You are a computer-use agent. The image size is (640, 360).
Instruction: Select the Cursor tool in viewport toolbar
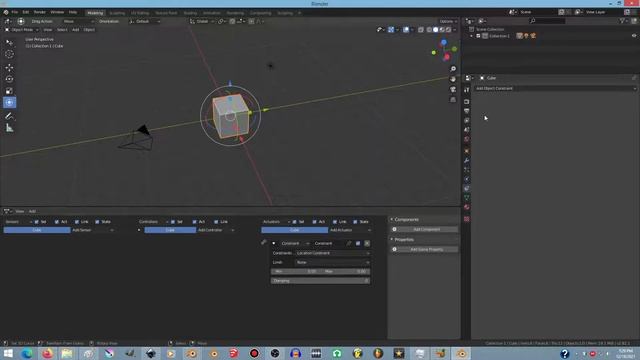(x=9, y=54)
